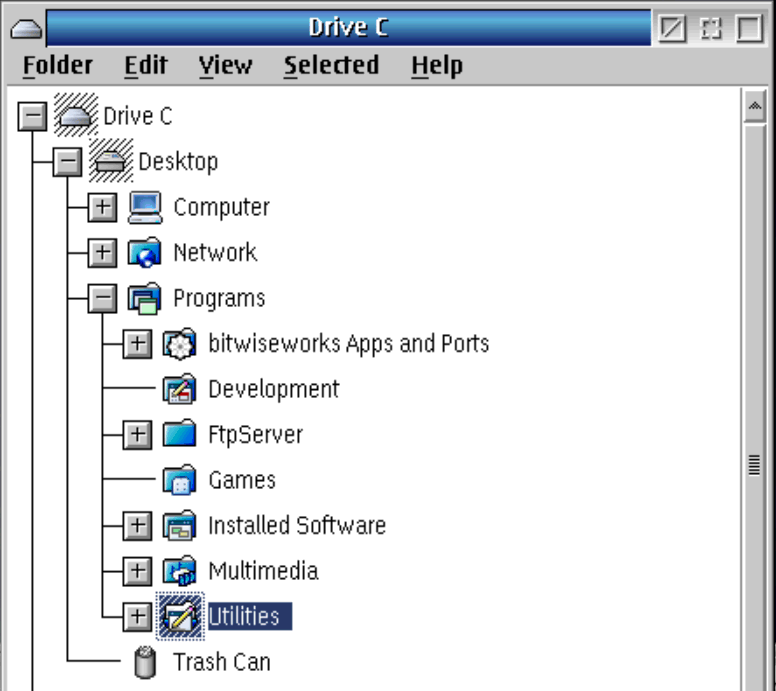Expand the Multimedia tree node
Viewport: 776px width, 691px height.
[x=138, y=571]
